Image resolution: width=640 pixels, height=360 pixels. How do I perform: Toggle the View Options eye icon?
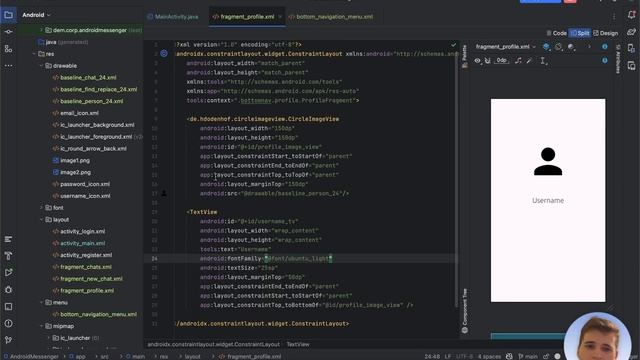[477, 61]
